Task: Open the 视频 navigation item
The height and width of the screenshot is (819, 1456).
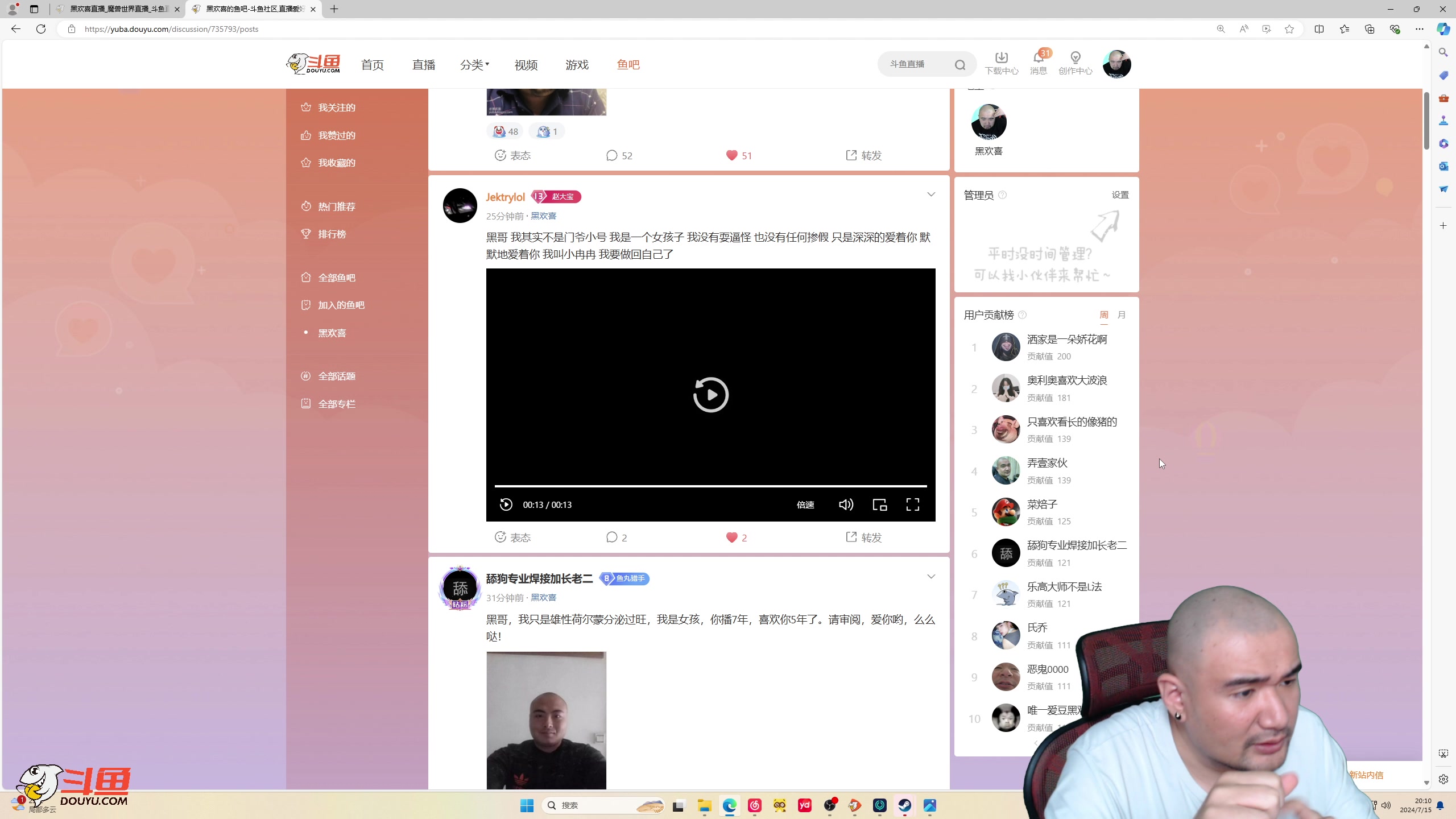Action: [526, 65]
